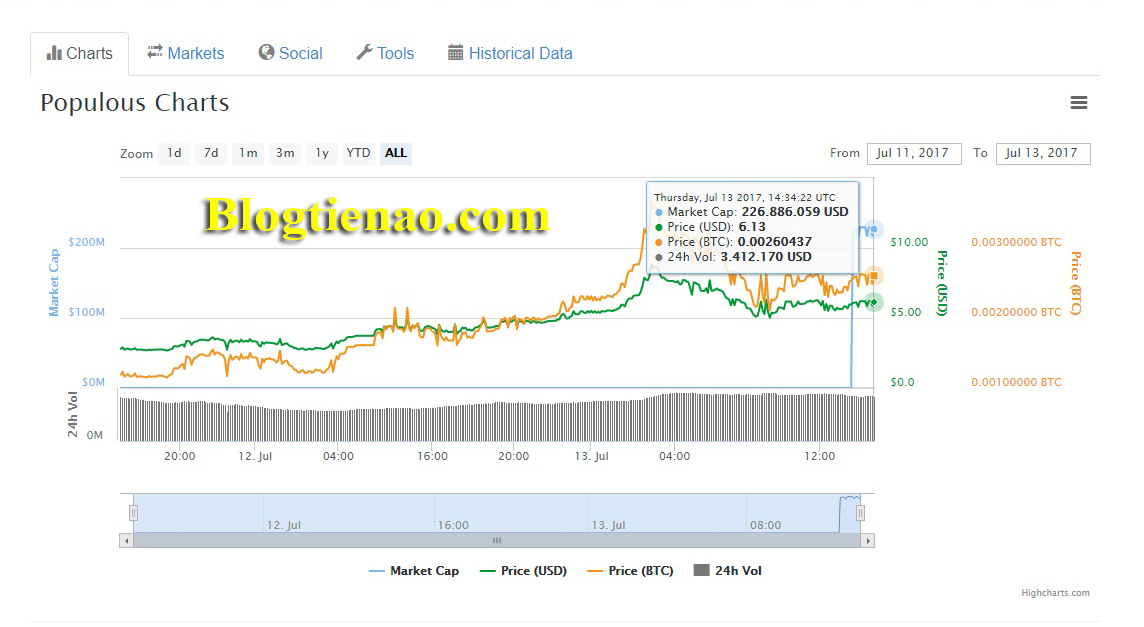The image size is (1144, 627).
Task: Switch to the Historical Data tab
Action: [510, 53]
